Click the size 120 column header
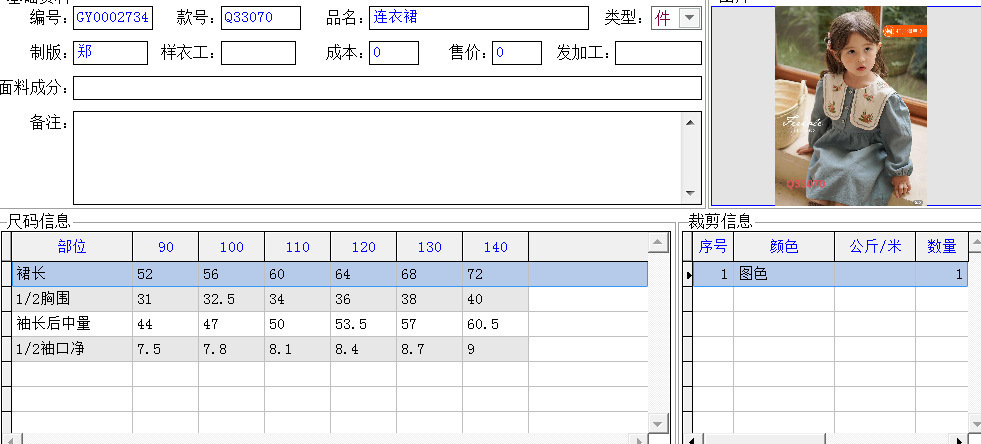 coord(363,246)
